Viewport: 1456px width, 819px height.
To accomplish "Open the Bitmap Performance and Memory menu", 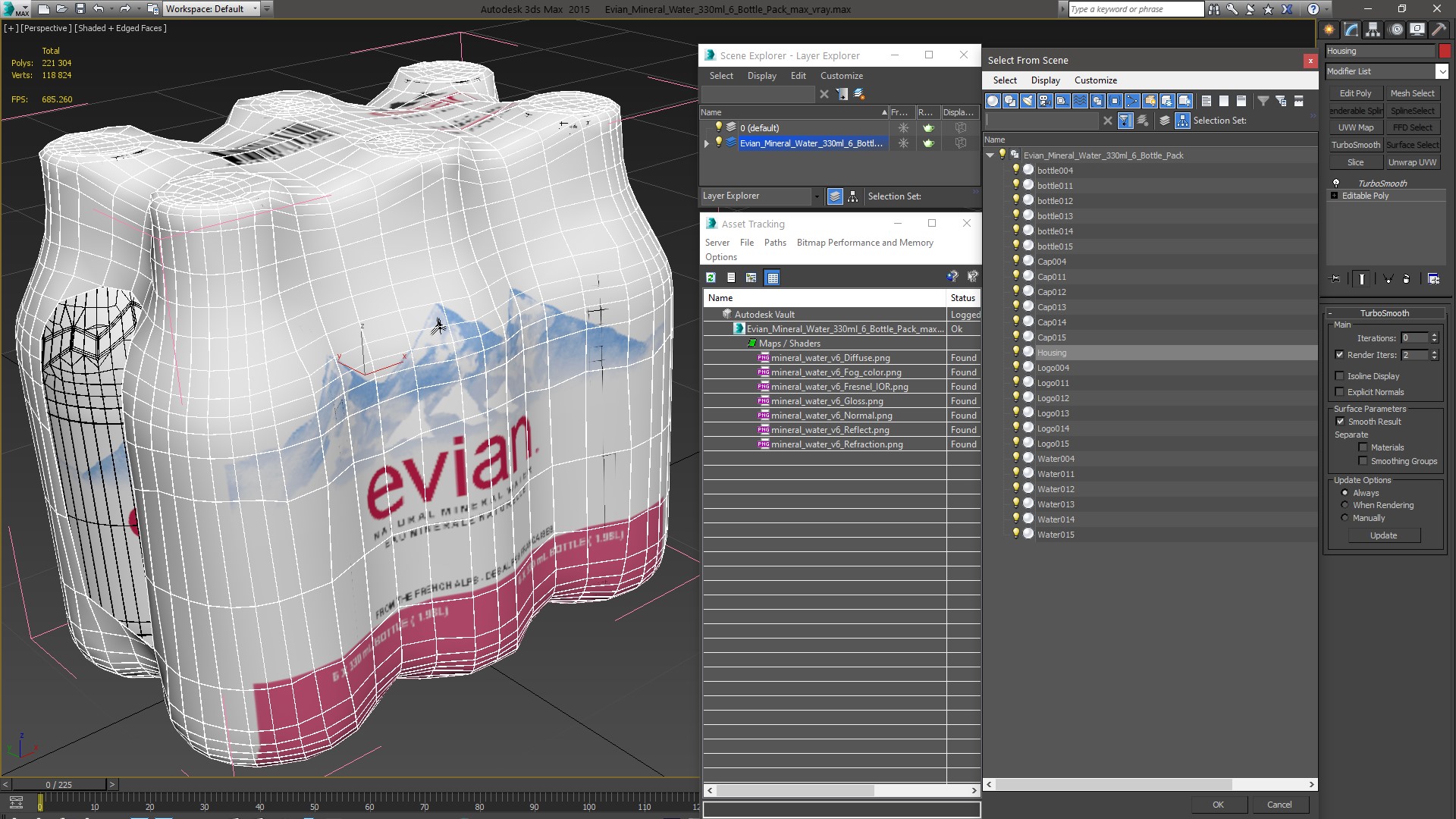I will tap(864, 243).
